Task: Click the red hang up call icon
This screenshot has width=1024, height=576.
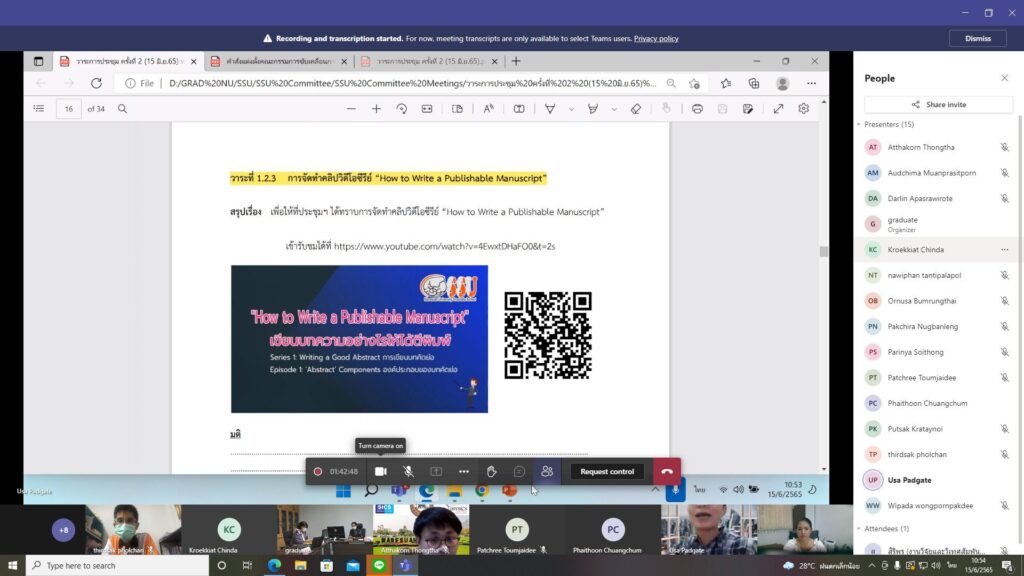Action: (x=667, y=472)
